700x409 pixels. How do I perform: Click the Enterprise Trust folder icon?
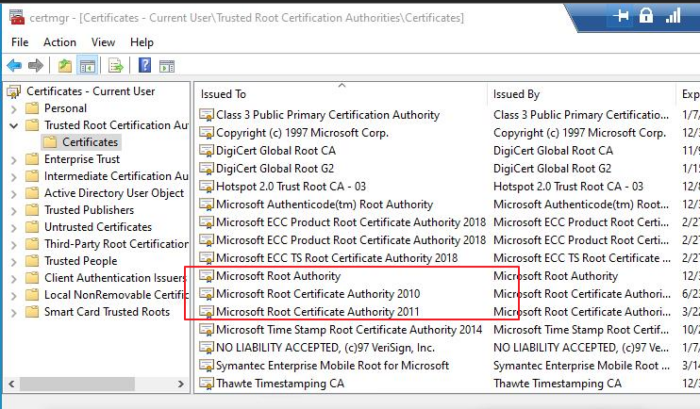tap(32, 159)
